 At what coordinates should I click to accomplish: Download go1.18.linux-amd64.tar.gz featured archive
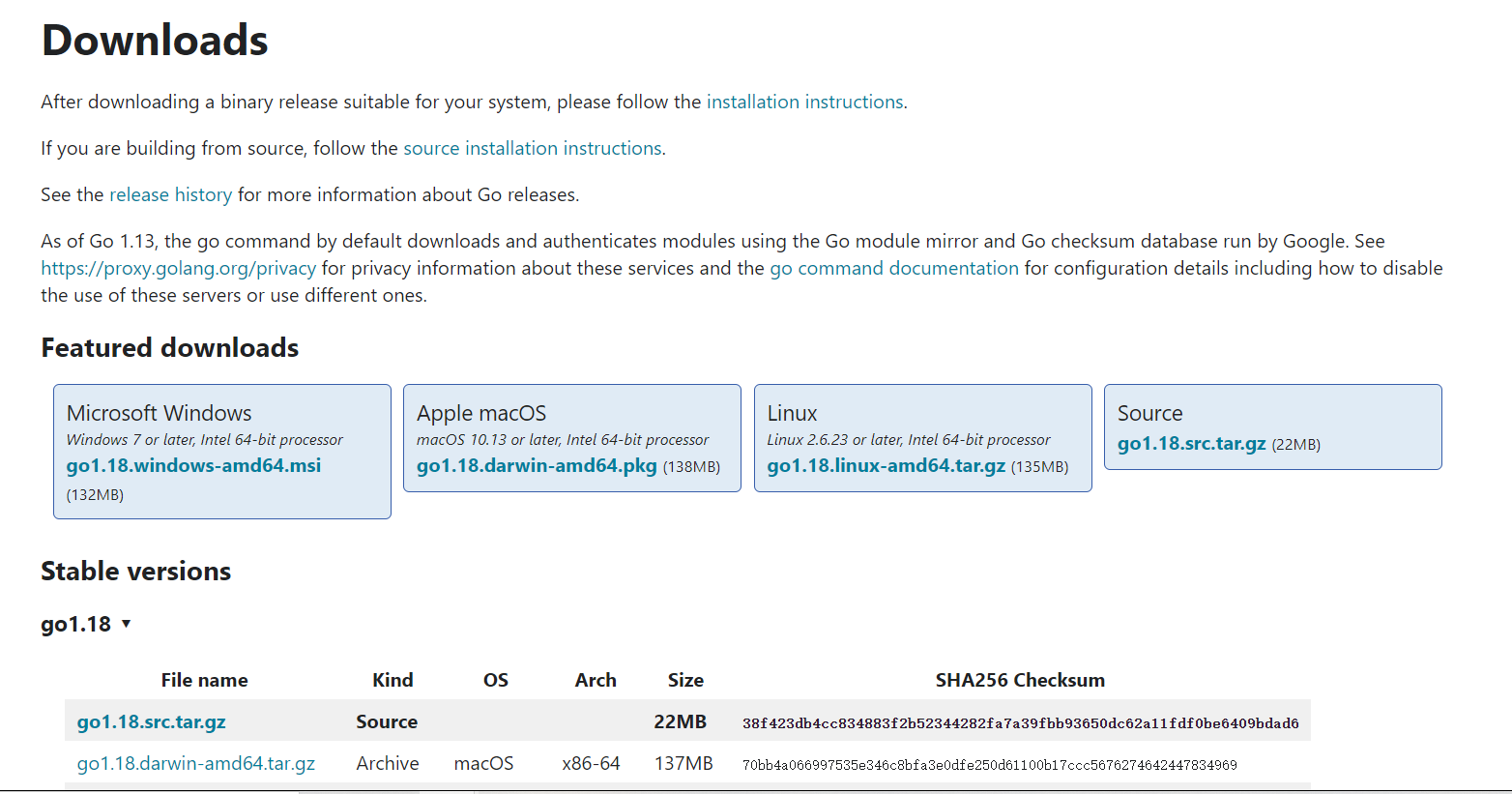click(x=886, y=466)
